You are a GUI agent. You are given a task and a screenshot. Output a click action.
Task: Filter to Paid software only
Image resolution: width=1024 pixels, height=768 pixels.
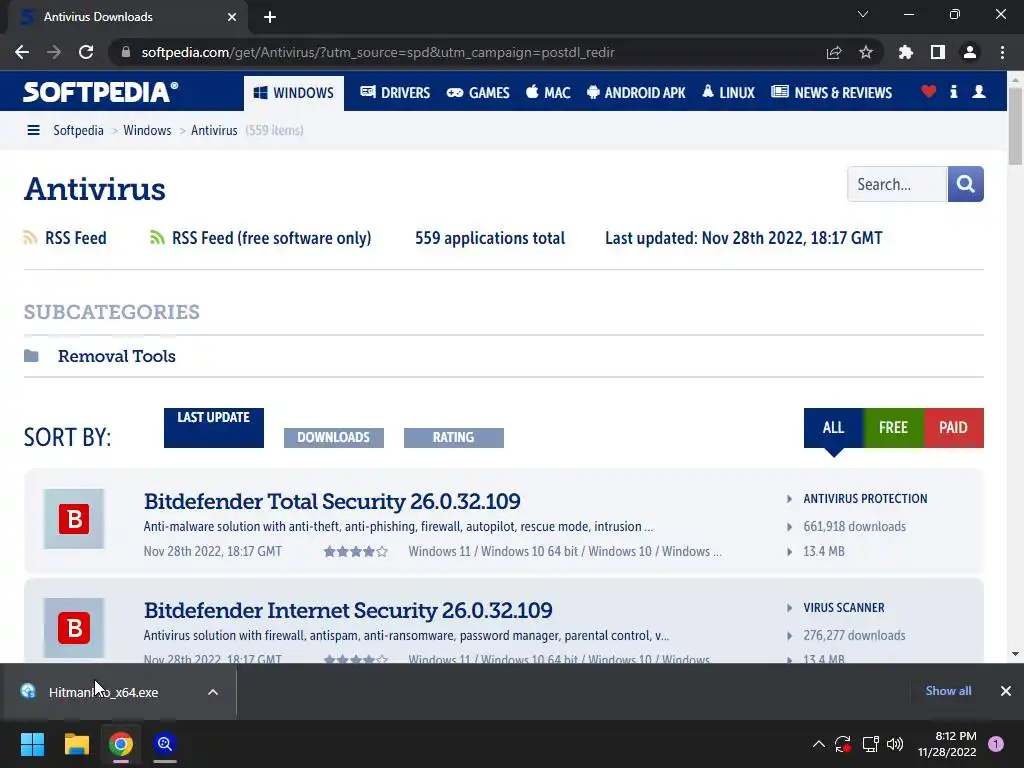tap(953, 428)
